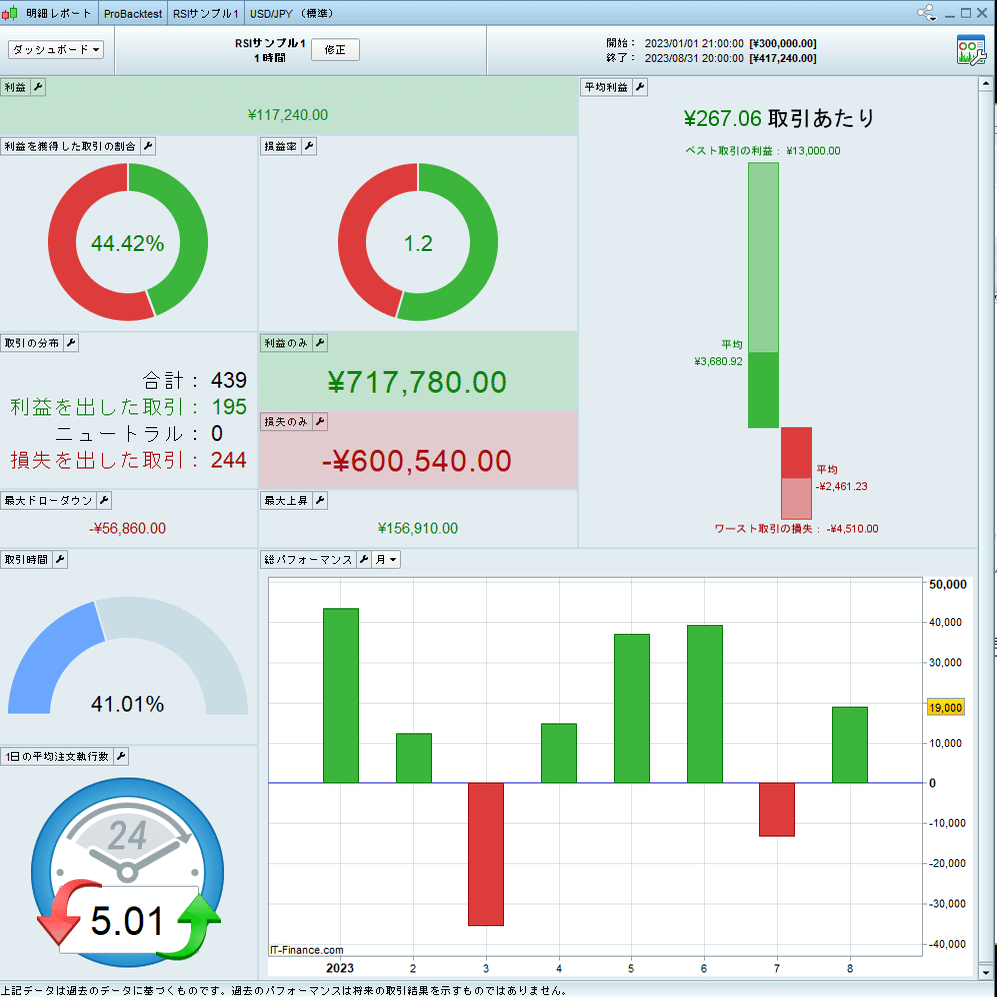997x997 pixels.
Task: Click the average gain ¥3,680.92 label
Action: pyautogui.click(x=719, y=361)
